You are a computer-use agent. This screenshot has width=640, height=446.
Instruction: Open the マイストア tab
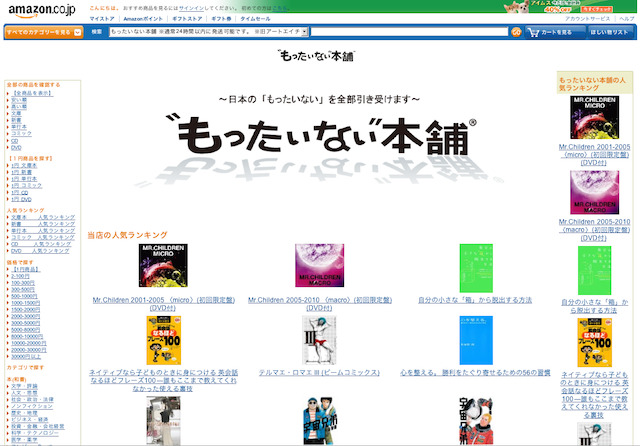tap(102, 19)
